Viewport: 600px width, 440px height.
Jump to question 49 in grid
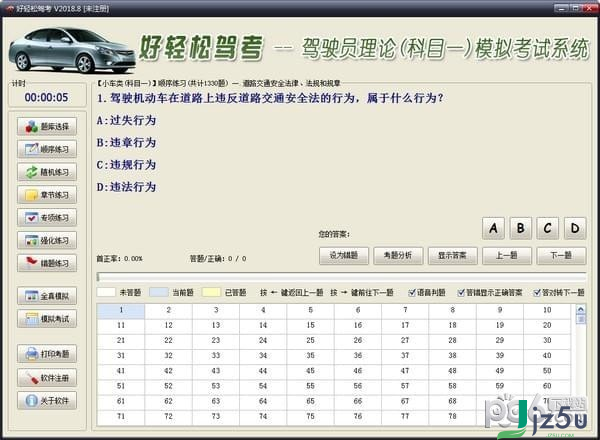point(500,371)
